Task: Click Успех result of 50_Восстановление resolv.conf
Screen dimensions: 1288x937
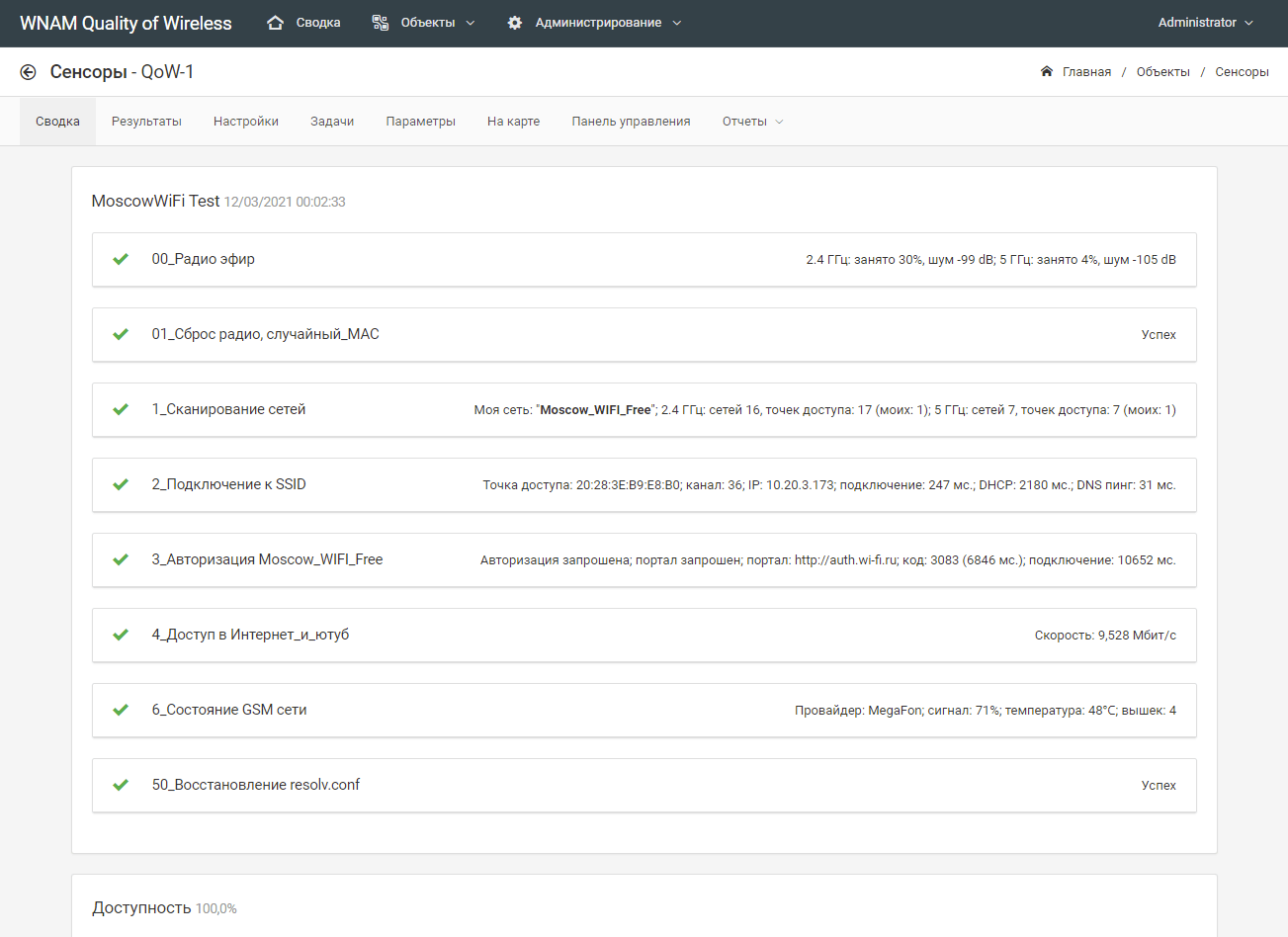Action: point(1159,786)
